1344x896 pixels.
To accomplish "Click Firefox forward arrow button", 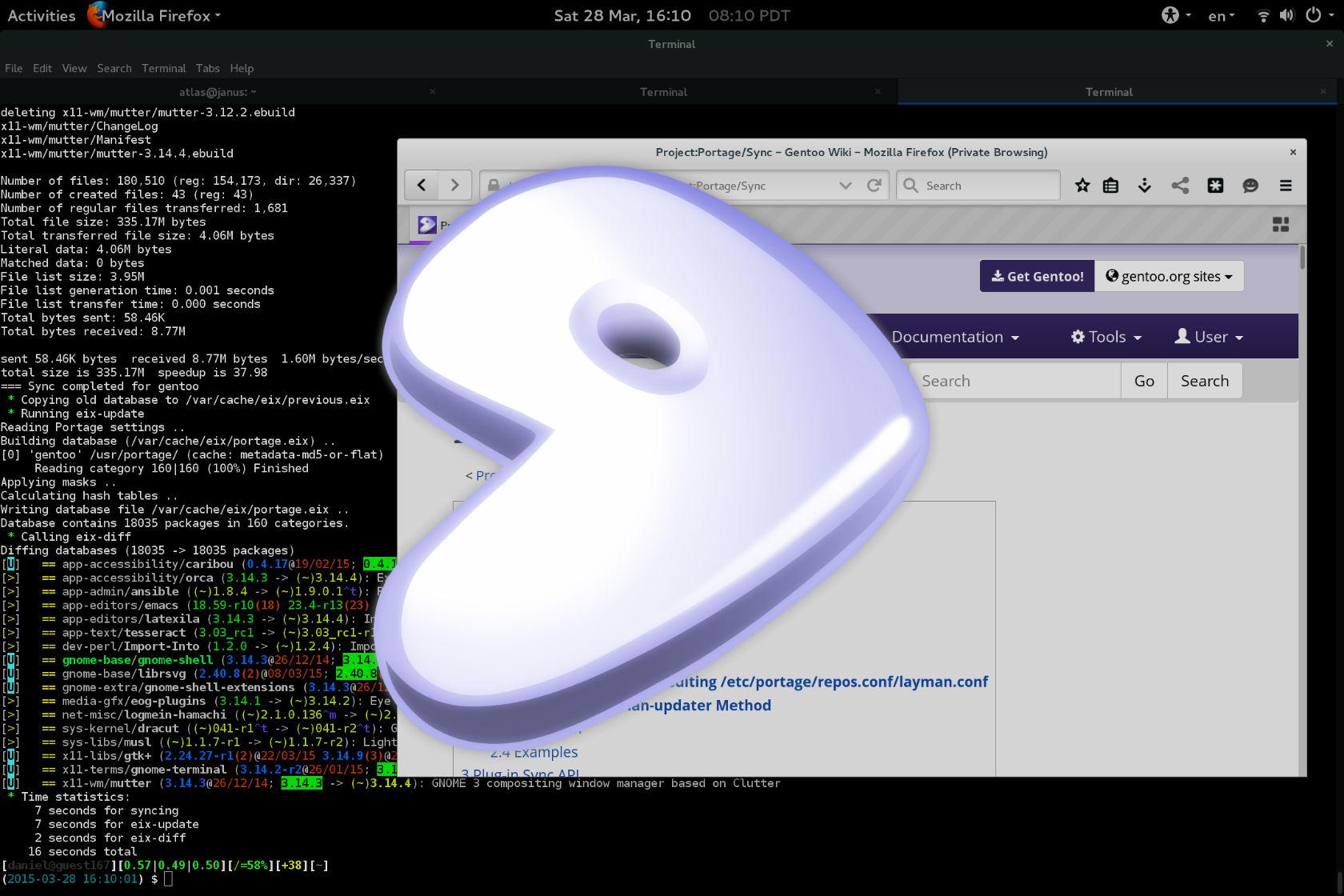I will click(x=454, y=186).
